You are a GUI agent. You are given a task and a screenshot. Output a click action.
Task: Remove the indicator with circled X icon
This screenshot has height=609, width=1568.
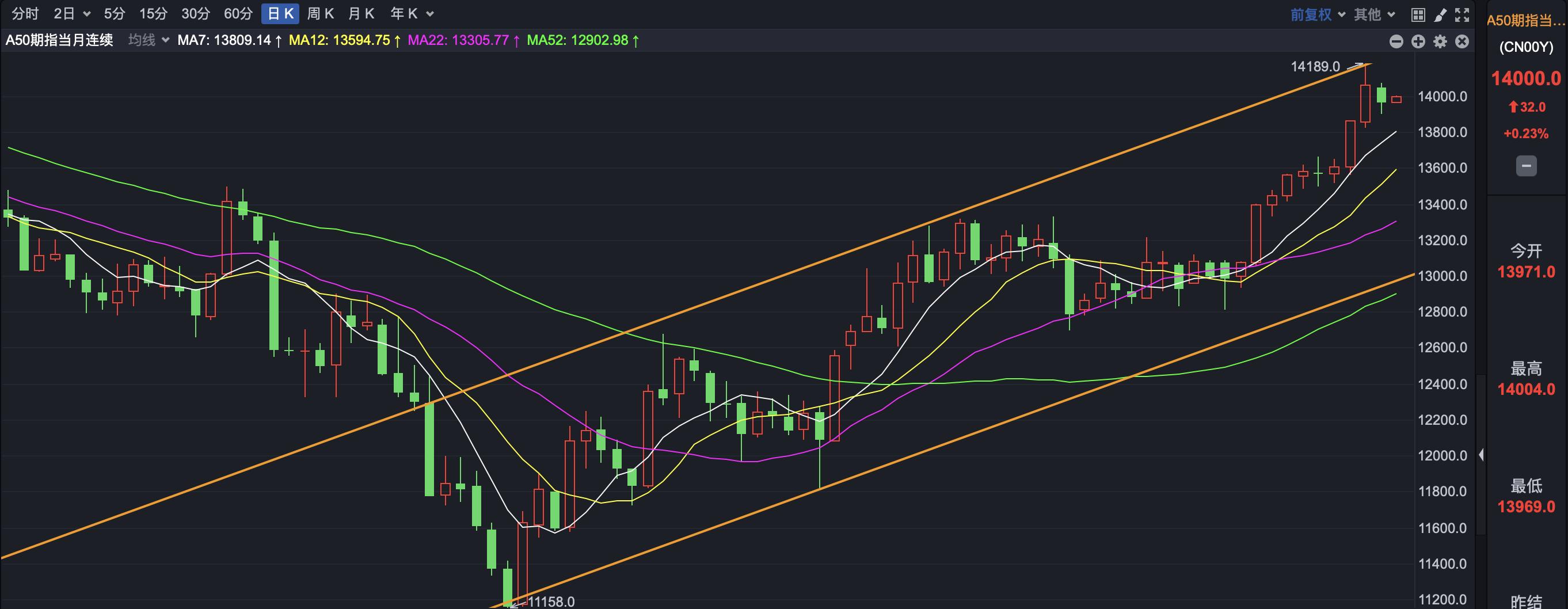pyautogui.click(x=1462, y=41)
